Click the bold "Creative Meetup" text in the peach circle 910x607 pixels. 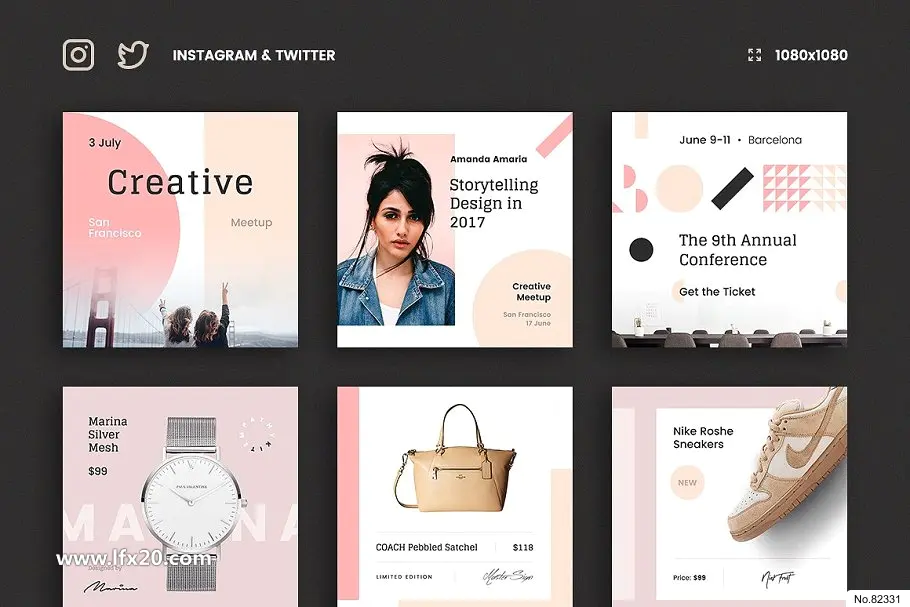532,292
